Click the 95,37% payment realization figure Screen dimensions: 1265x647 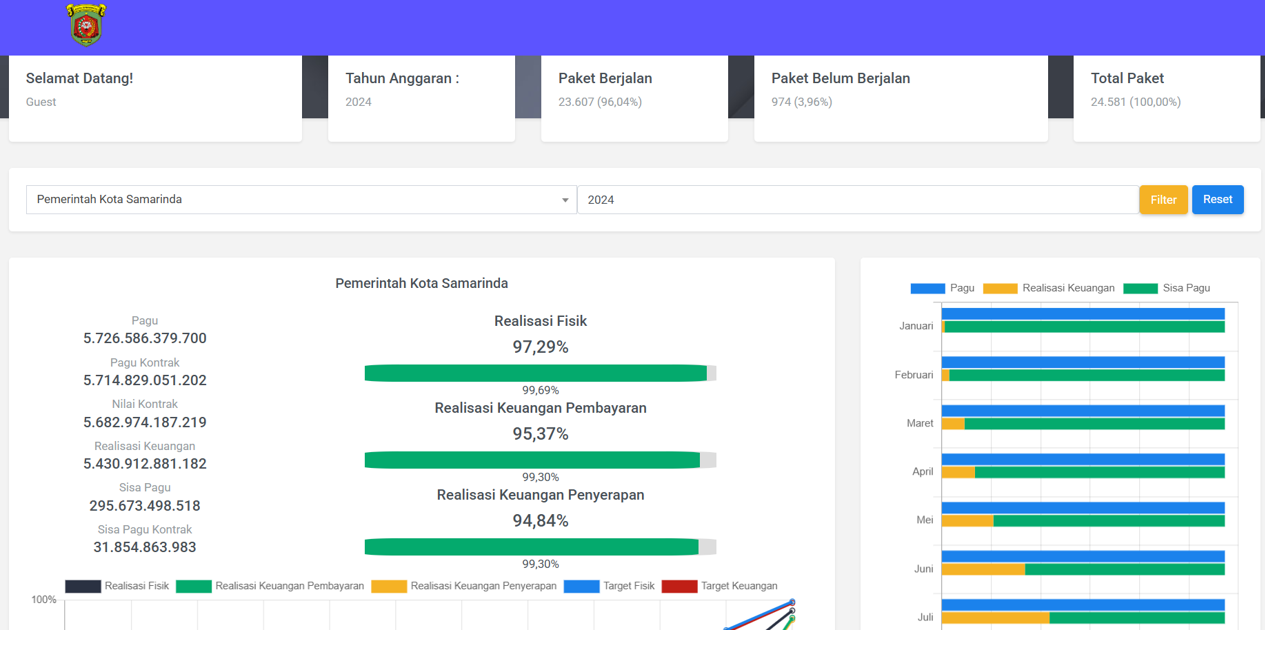(540, 434)
